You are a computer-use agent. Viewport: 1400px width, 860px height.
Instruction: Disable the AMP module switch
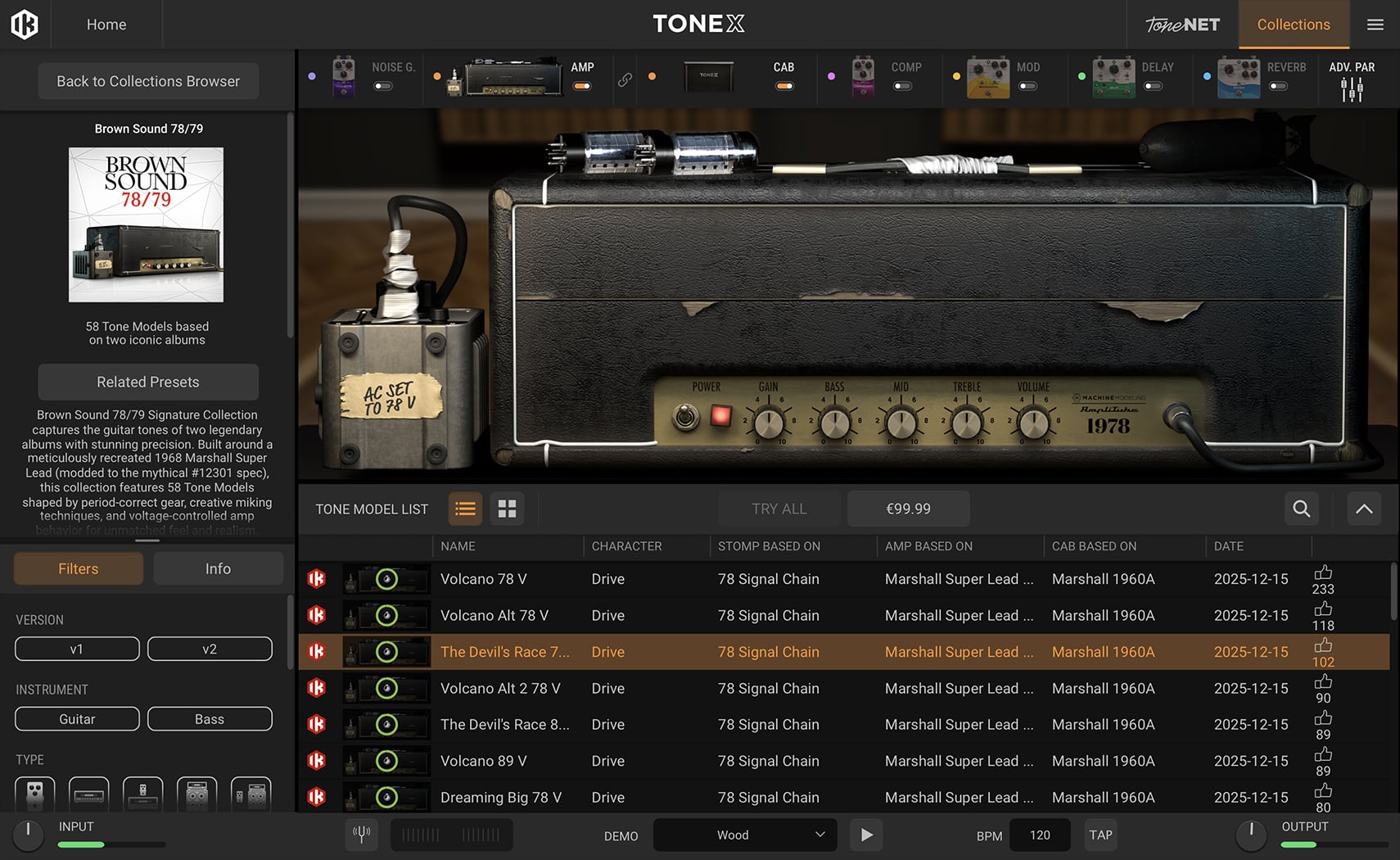582,86
